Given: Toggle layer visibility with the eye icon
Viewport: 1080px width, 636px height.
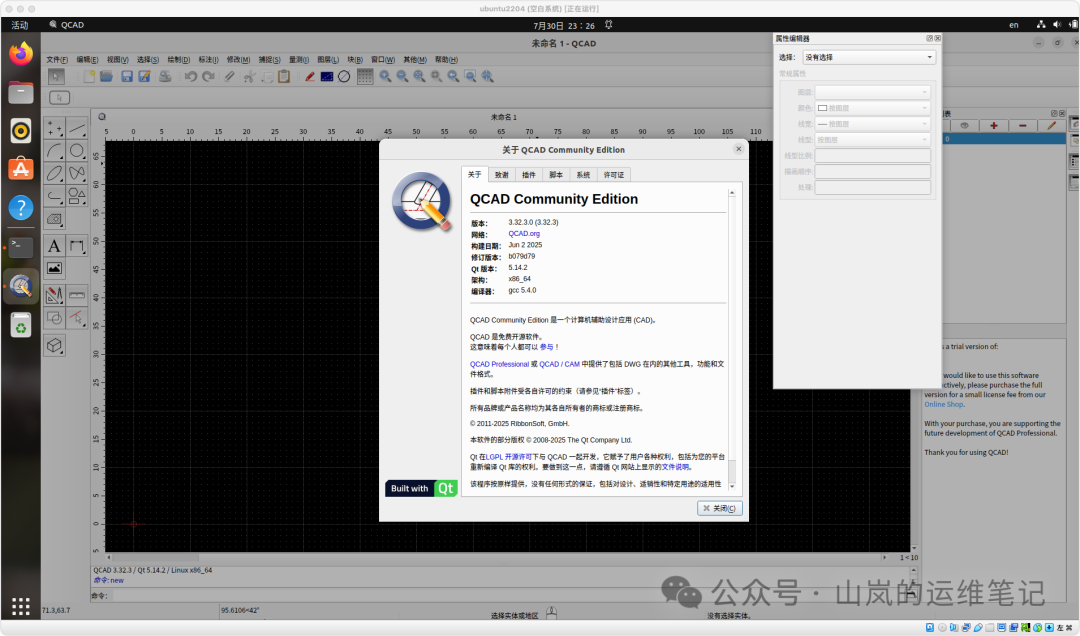Looking at the screenshot, I should 964,125.
